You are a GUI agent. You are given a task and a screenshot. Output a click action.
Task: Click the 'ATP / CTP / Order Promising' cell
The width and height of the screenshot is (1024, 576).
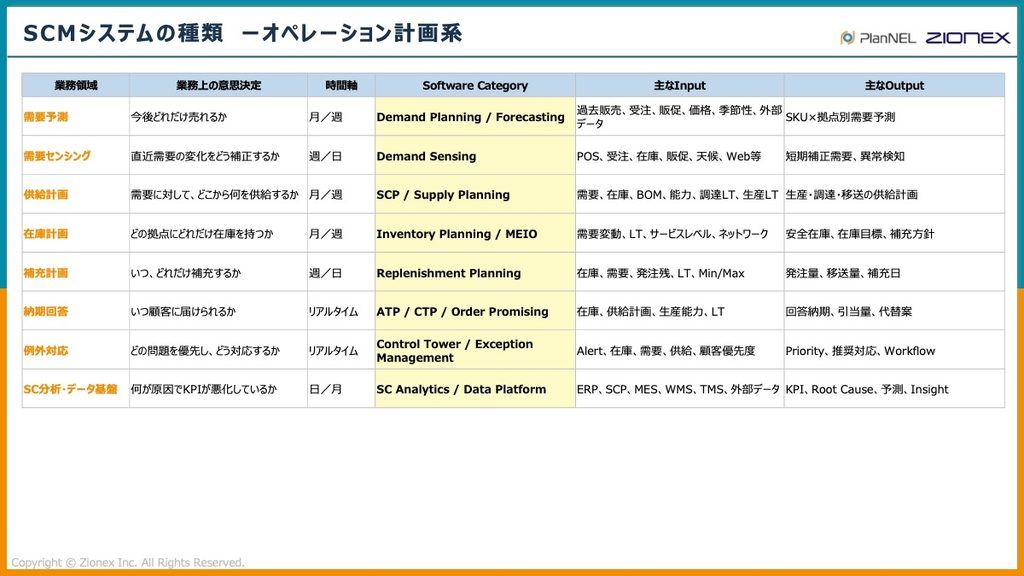coord(475,312)
